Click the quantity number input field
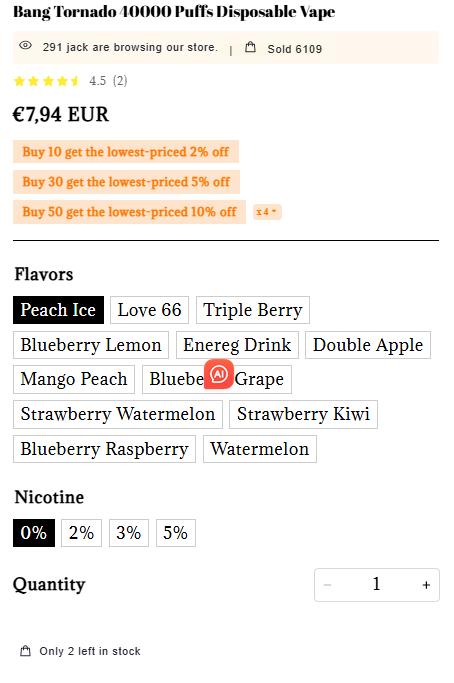This screenshot has width=454, height=683. click(x=376, y=585)
